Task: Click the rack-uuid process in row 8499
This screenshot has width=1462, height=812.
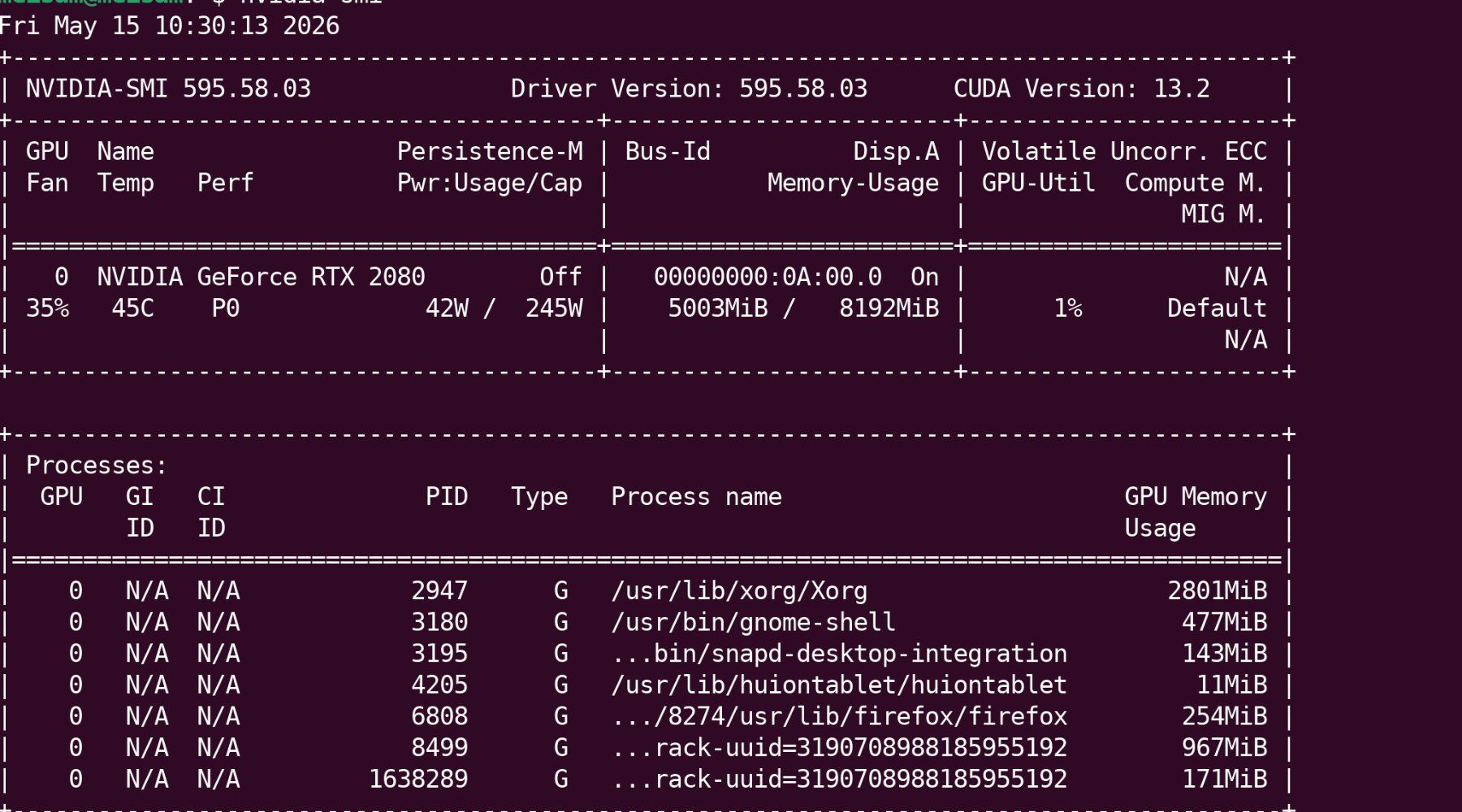Action: point(839,748)
